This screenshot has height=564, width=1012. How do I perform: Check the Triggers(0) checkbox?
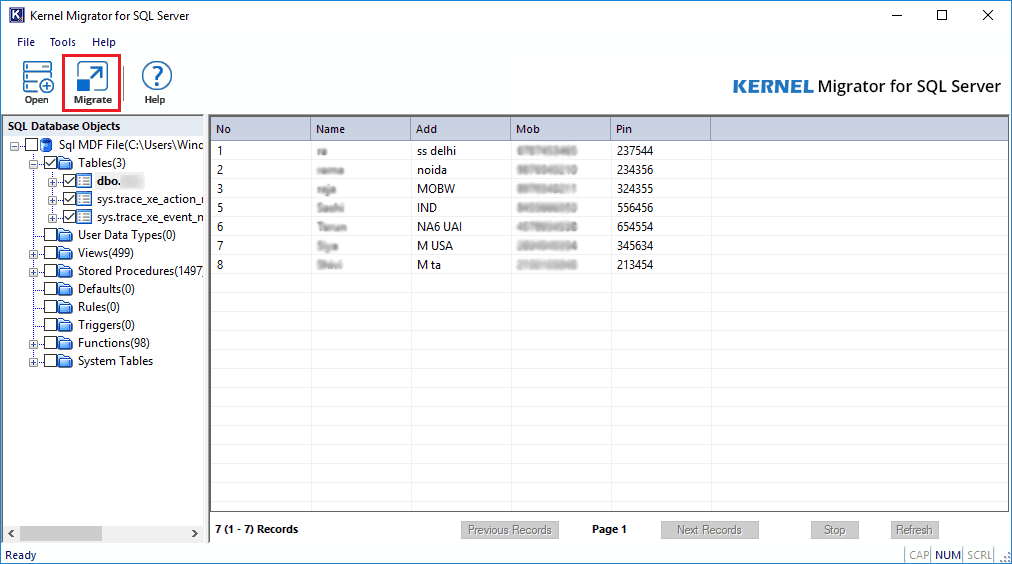50,325
